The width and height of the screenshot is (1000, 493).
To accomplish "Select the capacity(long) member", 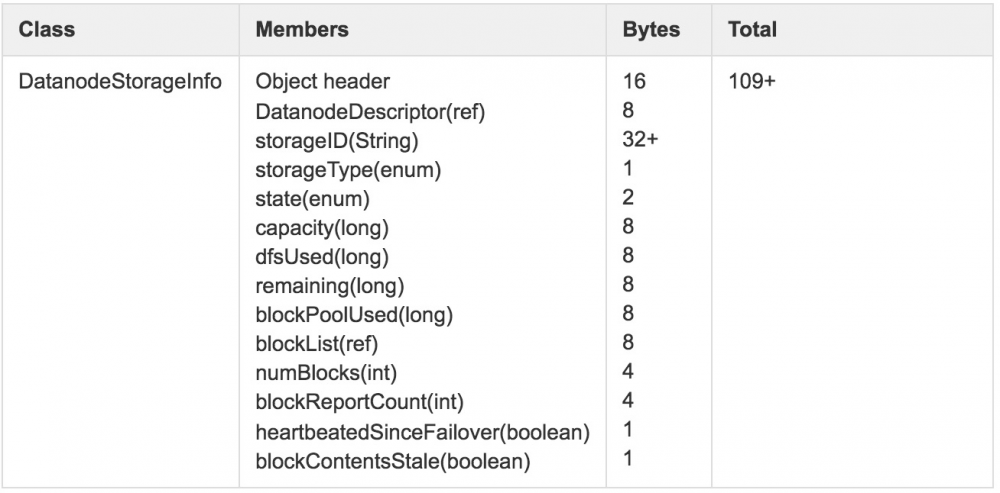I will click(322, 228).
